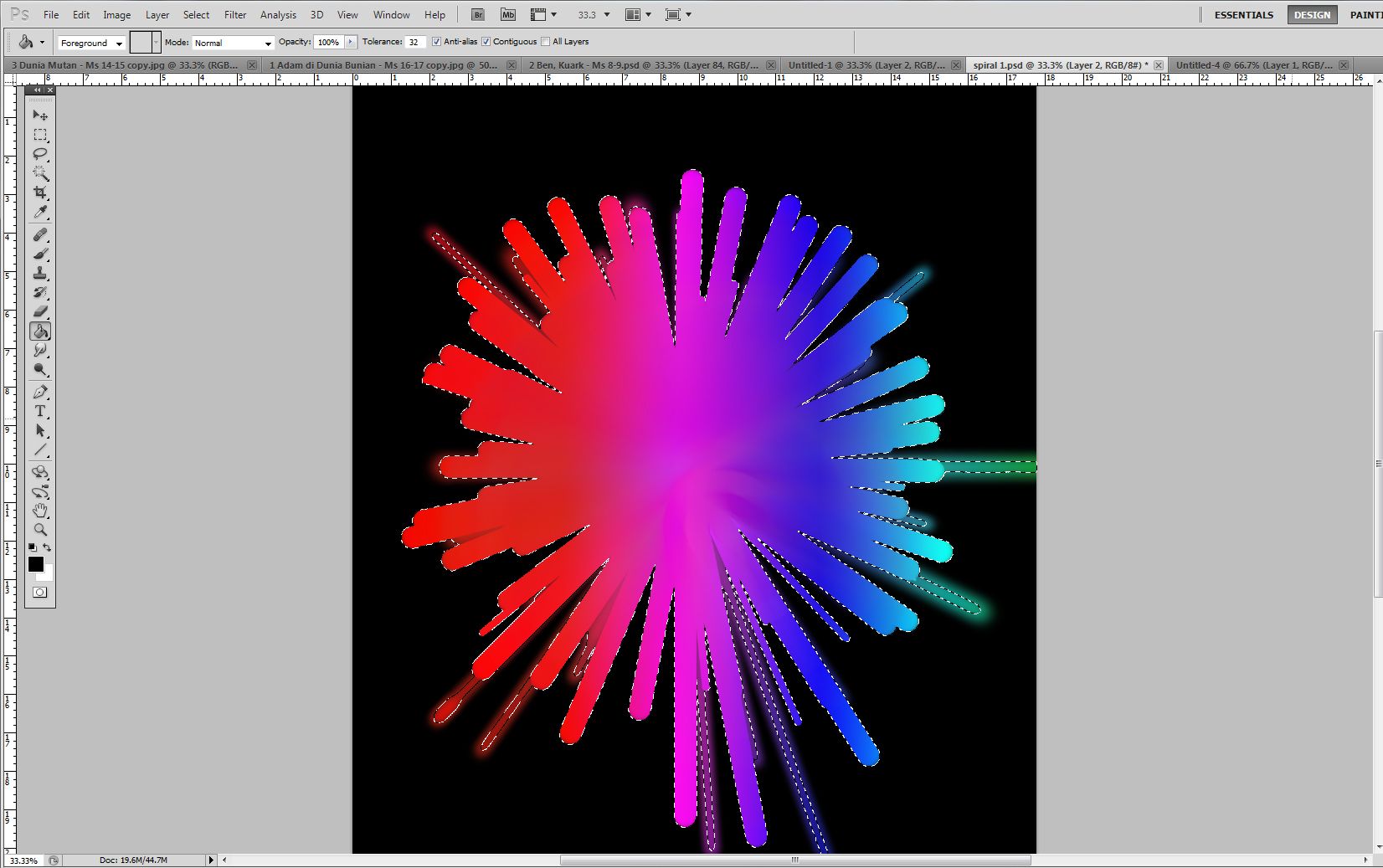The image size is (1383, 868).
Task: Select the Brush tool
Action: click(x=39, y=254)
